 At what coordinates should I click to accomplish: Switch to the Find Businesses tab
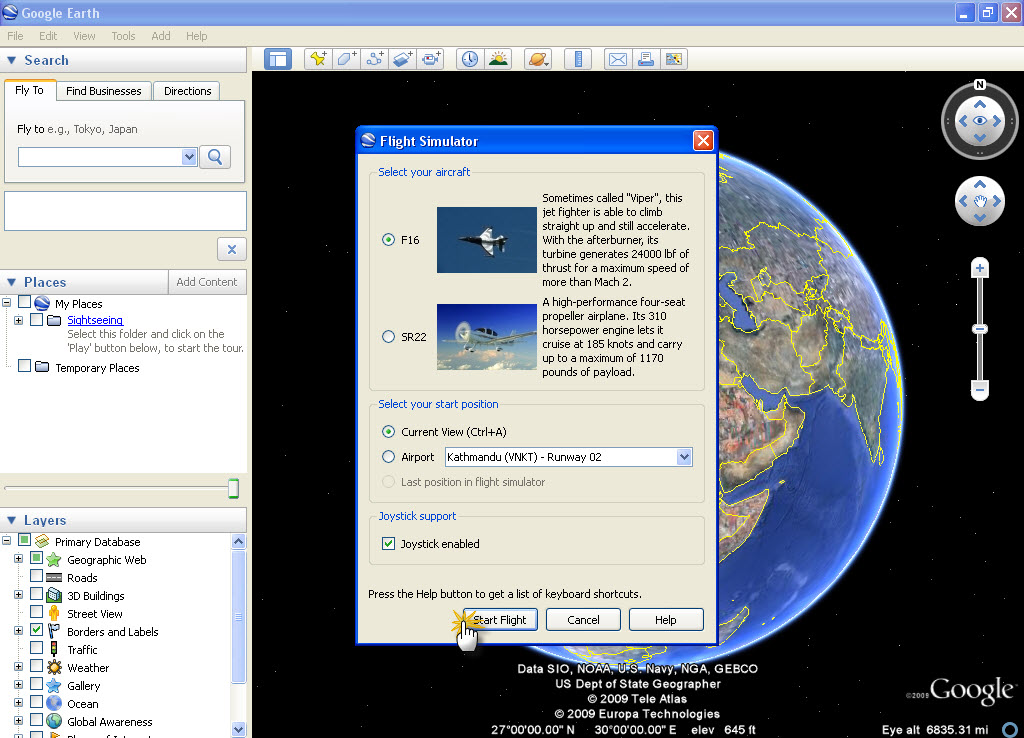tap(104, 91)
